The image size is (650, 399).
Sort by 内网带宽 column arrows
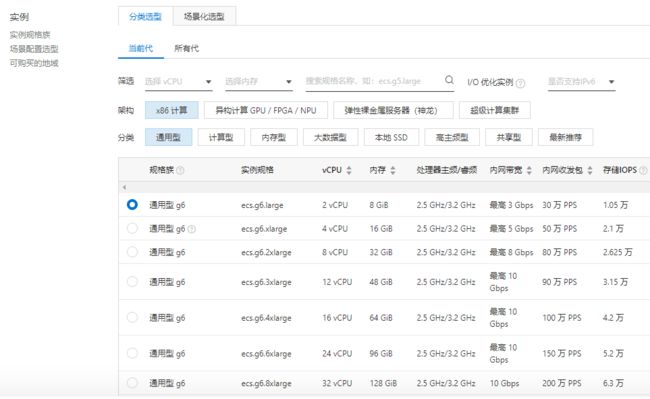529,170
